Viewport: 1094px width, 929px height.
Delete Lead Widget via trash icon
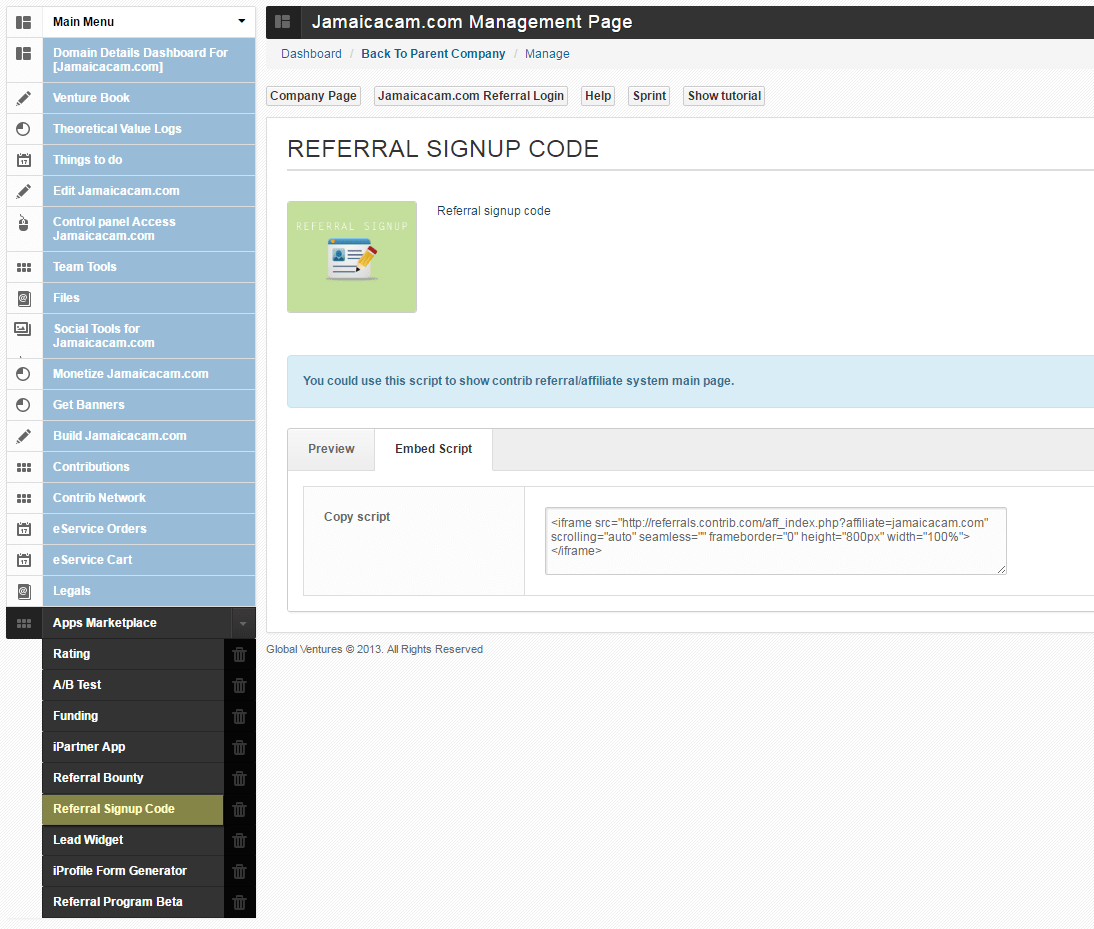(x=239, y=840)
